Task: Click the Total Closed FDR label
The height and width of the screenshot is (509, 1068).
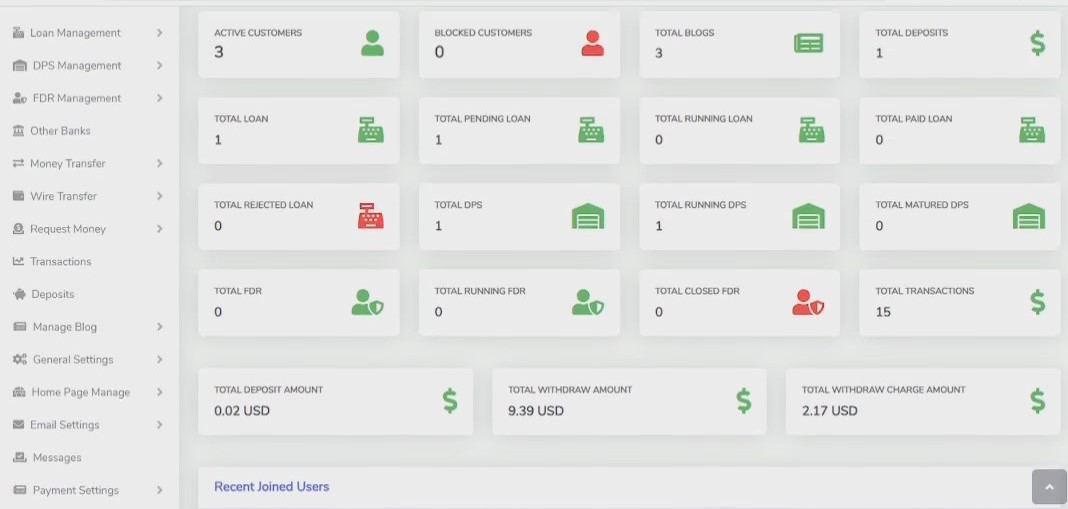Action: (697, 291)
